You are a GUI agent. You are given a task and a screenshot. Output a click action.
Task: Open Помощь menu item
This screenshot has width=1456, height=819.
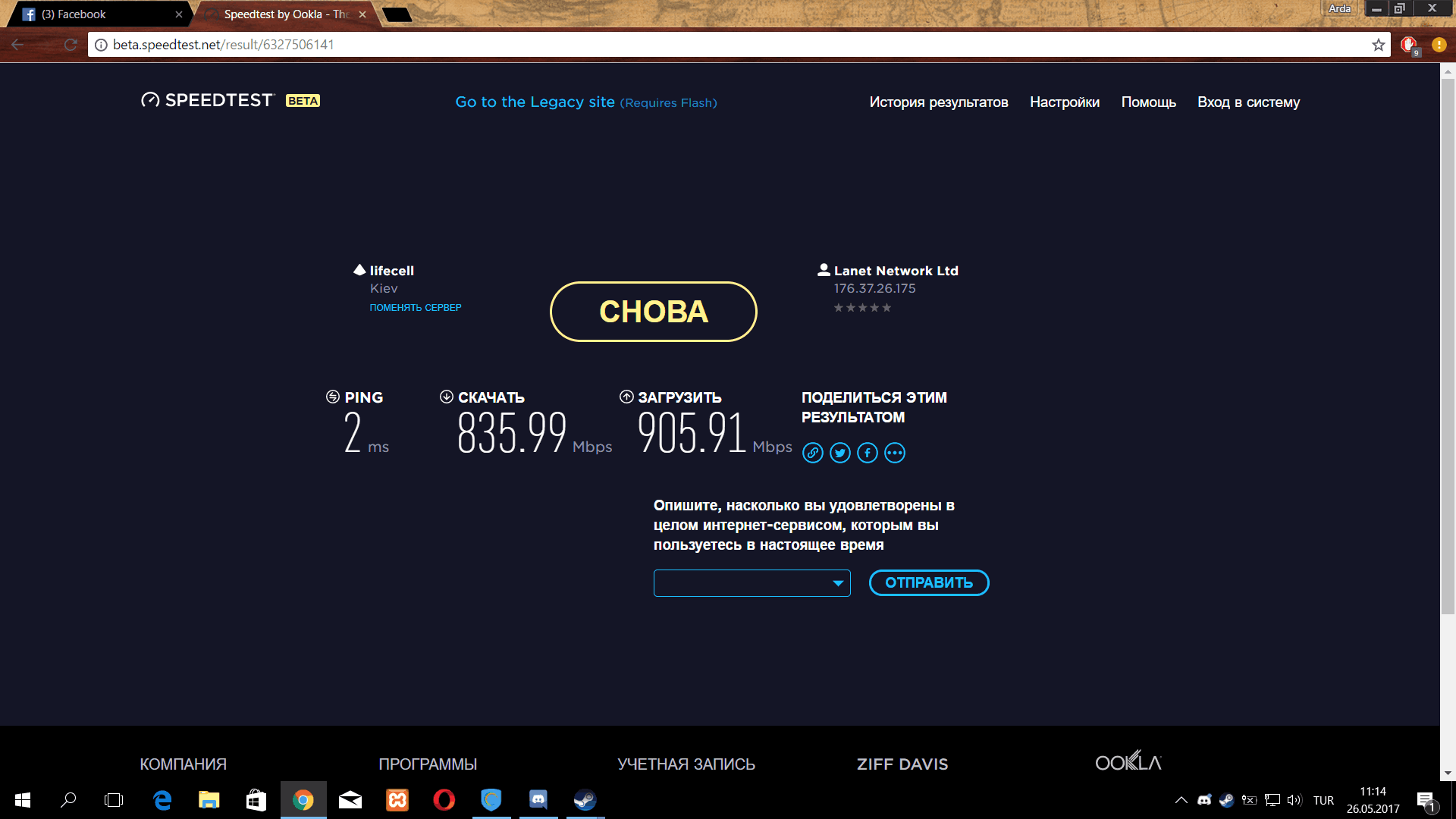[1149, 102]
